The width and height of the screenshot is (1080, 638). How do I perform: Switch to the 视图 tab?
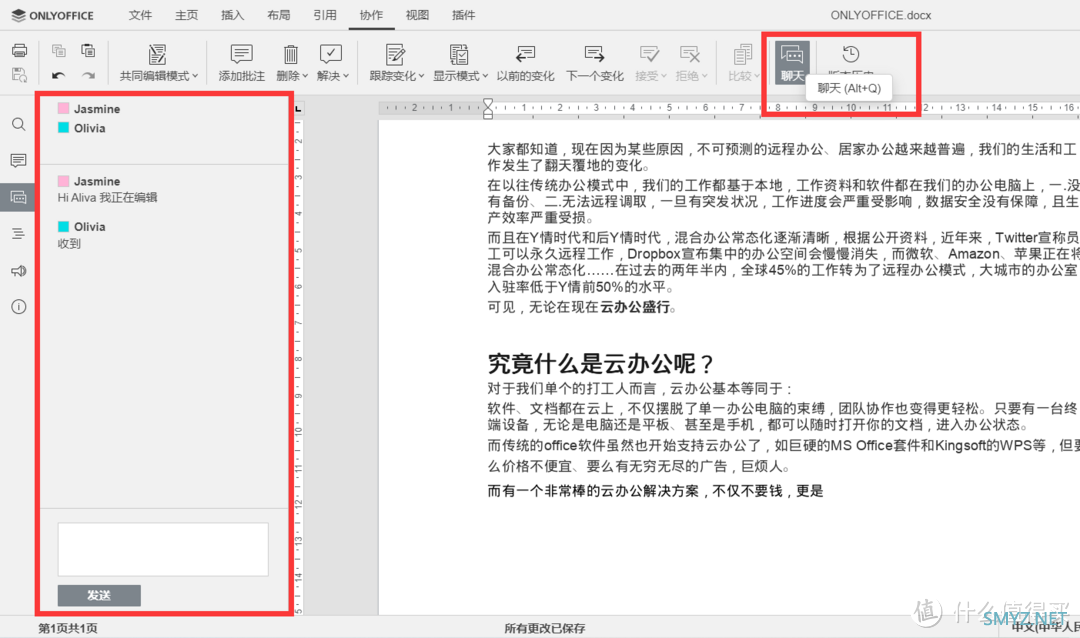point(417,14)
